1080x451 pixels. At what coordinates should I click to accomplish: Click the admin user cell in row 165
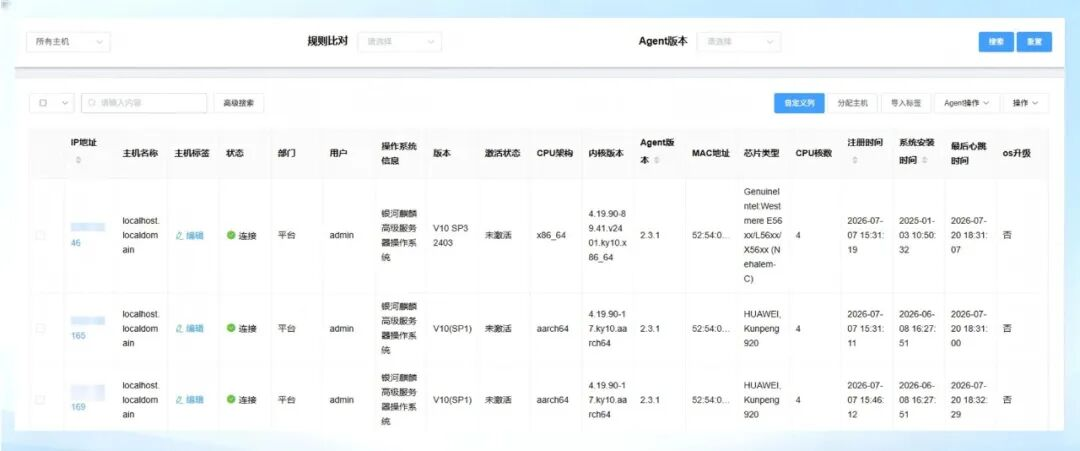(x=342, y=328)
